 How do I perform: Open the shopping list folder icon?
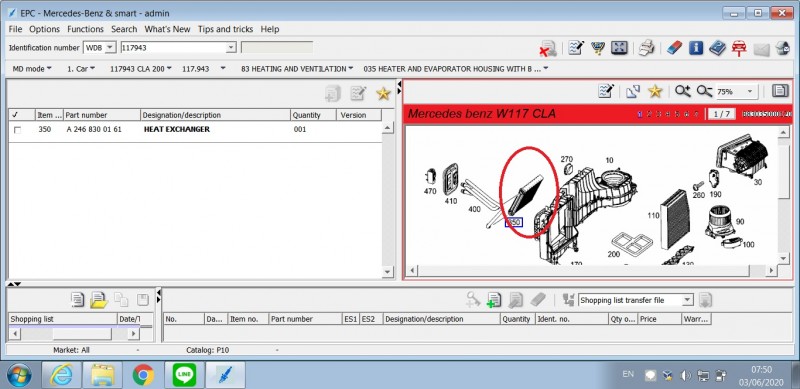pyautogui.click(x=98, y=300)
